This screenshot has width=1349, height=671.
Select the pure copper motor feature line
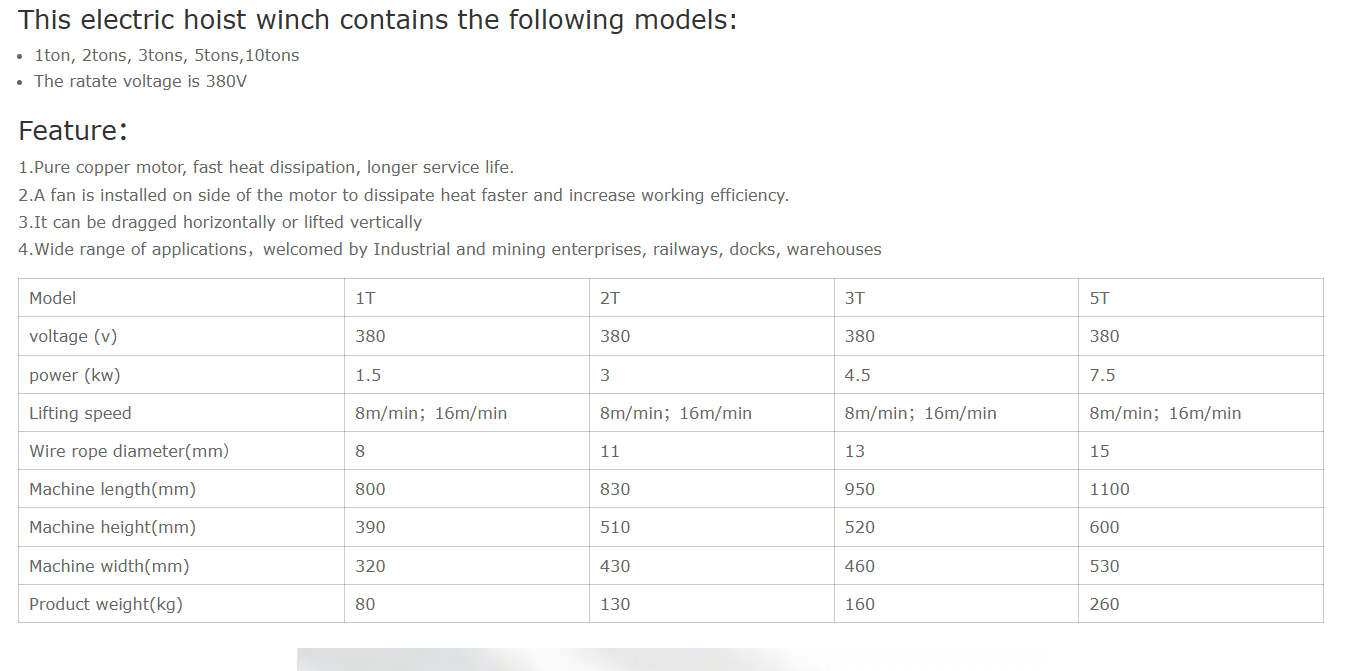tap(266, 168)
